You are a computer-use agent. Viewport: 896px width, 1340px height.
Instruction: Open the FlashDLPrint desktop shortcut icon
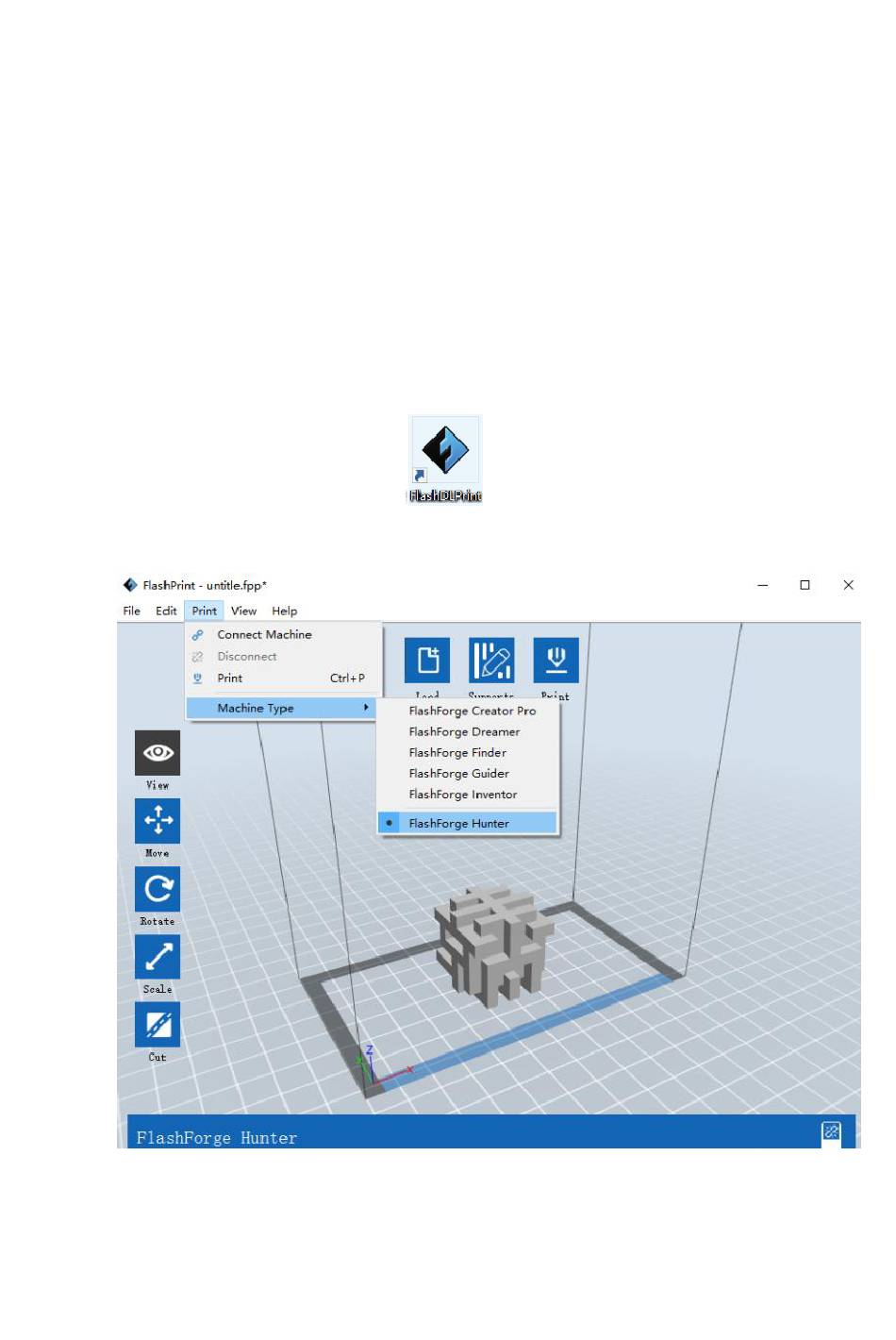tap(444, 460)
